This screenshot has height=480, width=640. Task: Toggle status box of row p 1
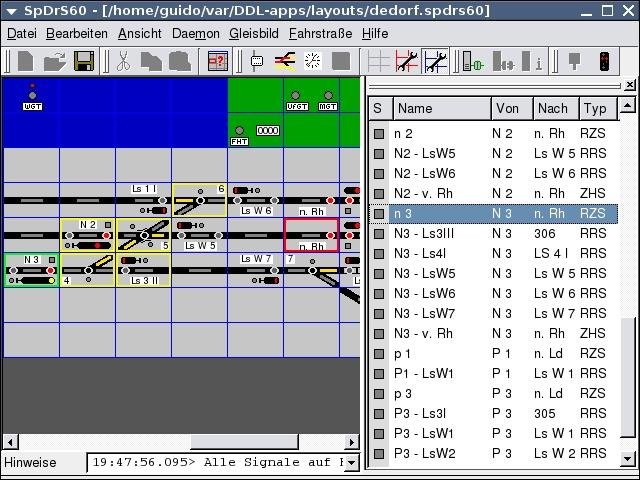(x=379, y=353)
